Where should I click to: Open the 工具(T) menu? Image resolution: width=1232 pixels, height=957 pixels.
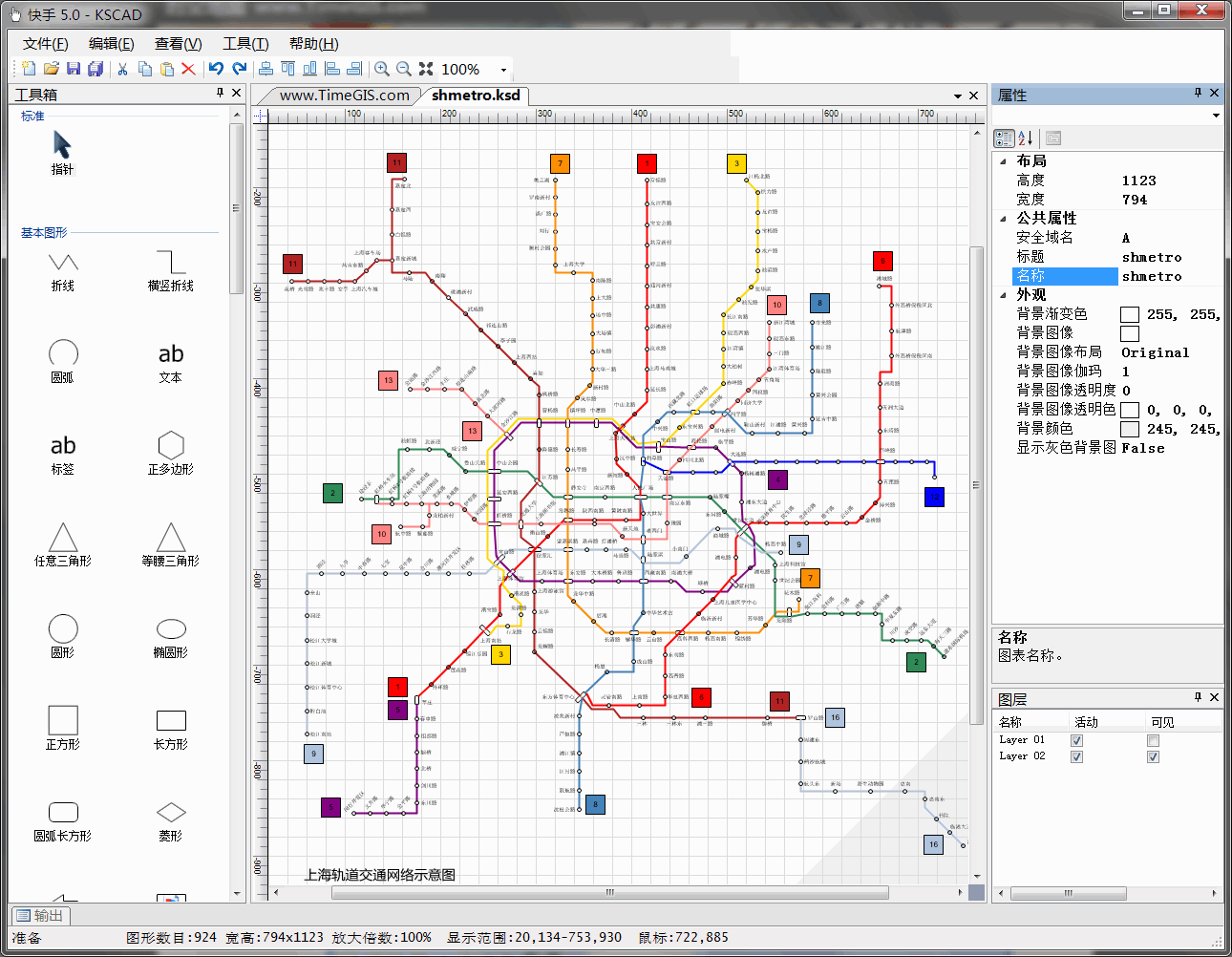coord(245,44)
